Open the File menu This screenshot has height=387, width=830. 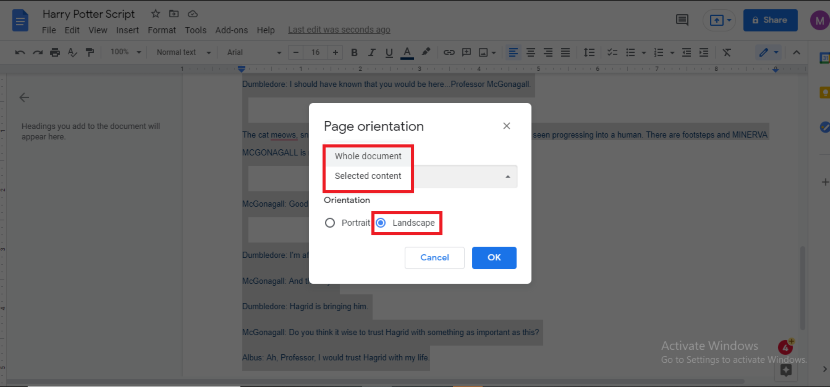pos(49,30)
